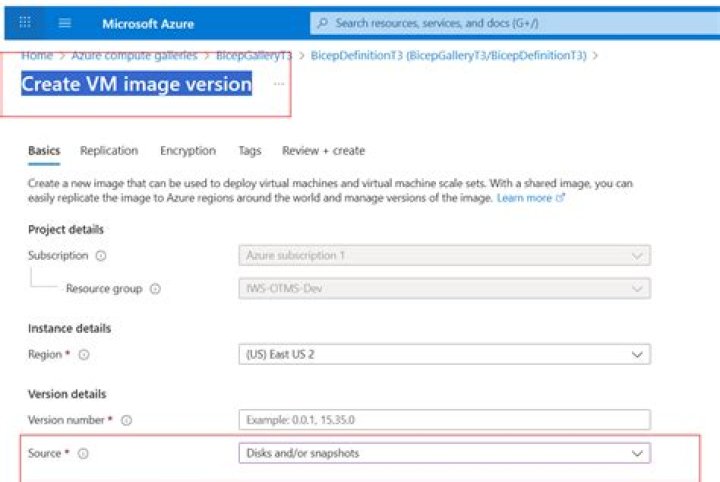Switch to the Tags tab
Image resolution: width=720 pixels, height=482 pixels.
(250, 151)
